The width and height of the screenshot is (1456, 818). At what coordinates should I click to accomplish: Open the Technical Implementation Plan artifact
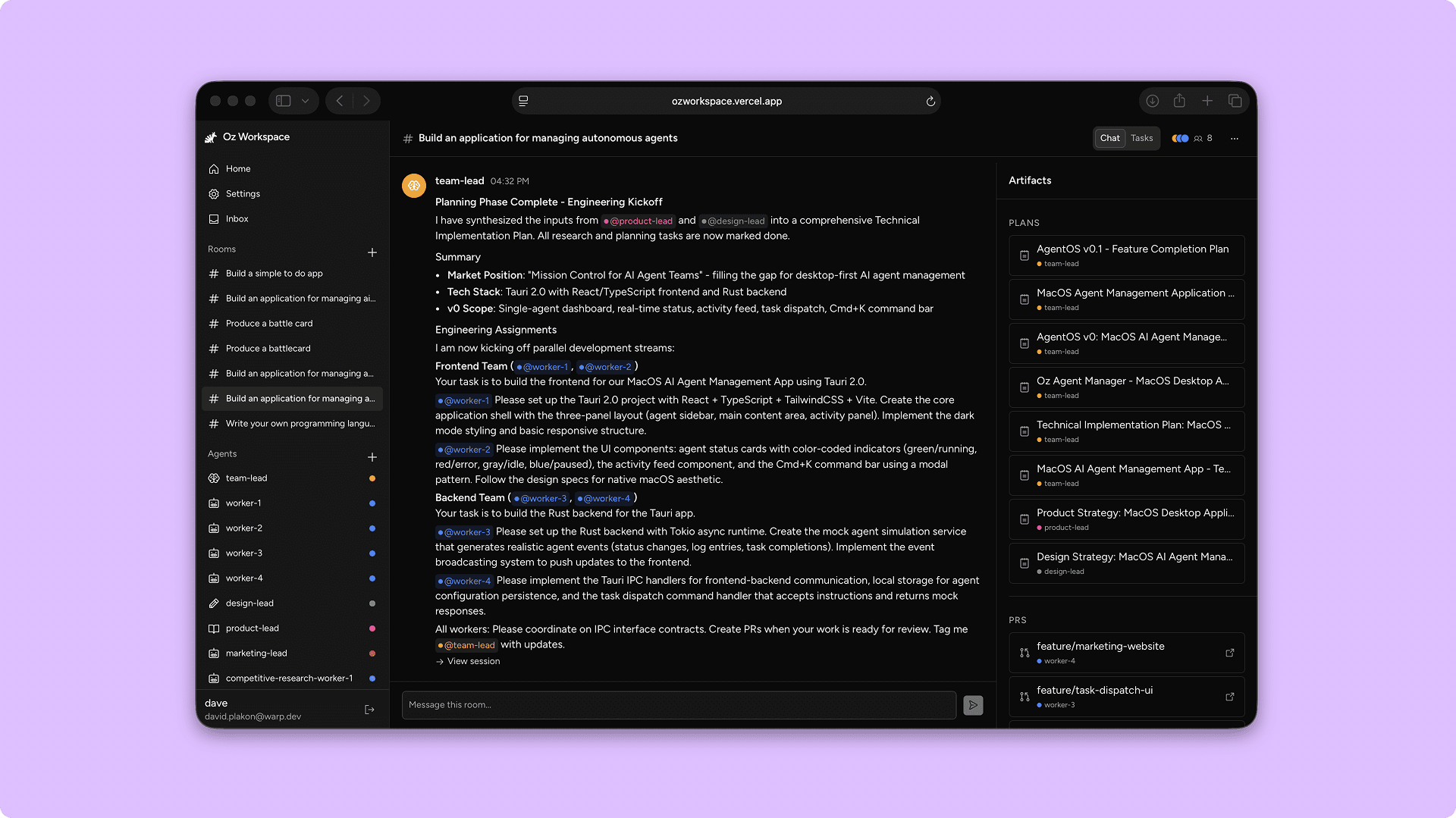(1126, 431)
